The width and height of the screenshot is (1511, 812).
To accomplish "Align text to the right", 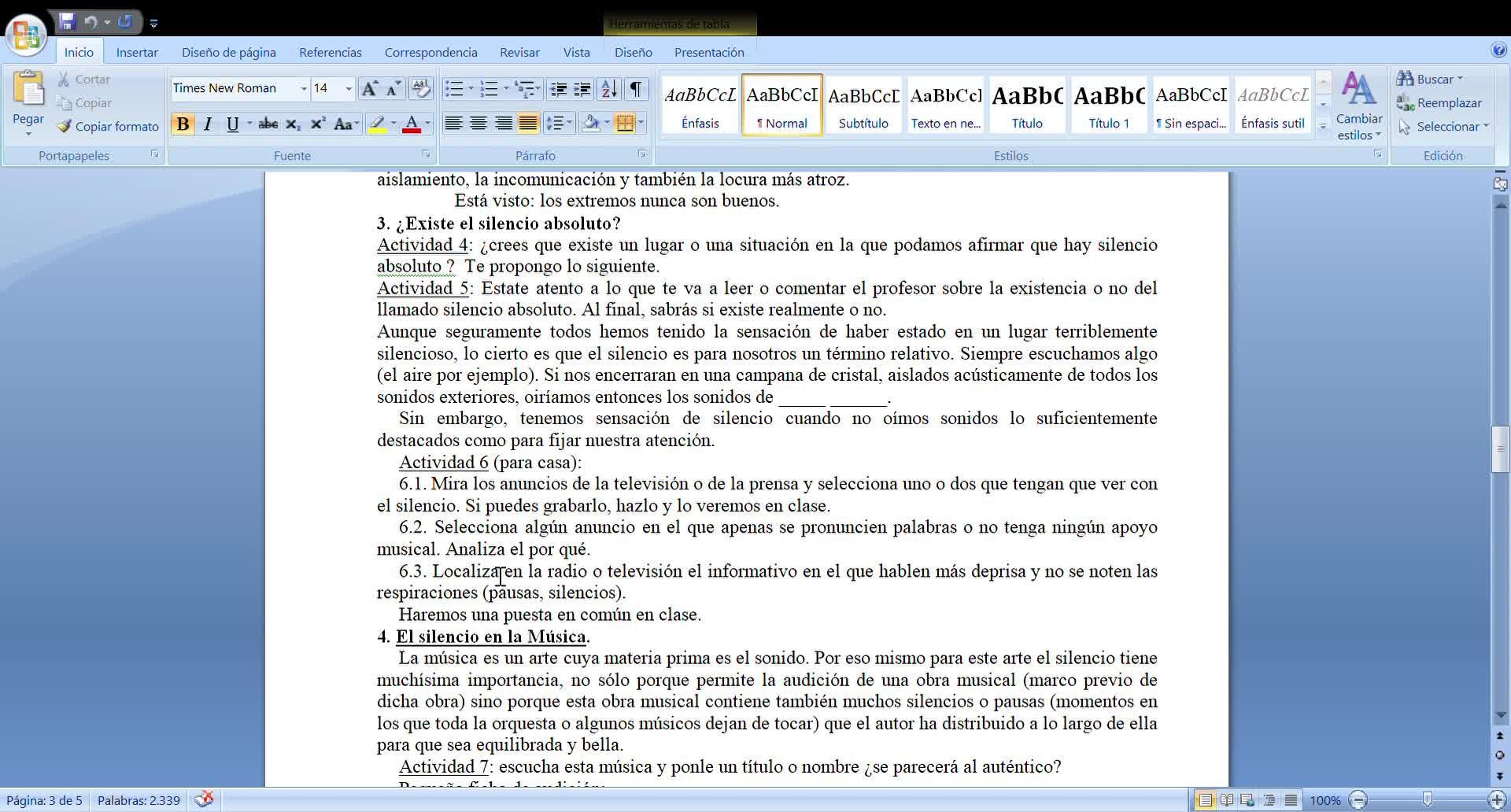I will click(x=504, y=124).
